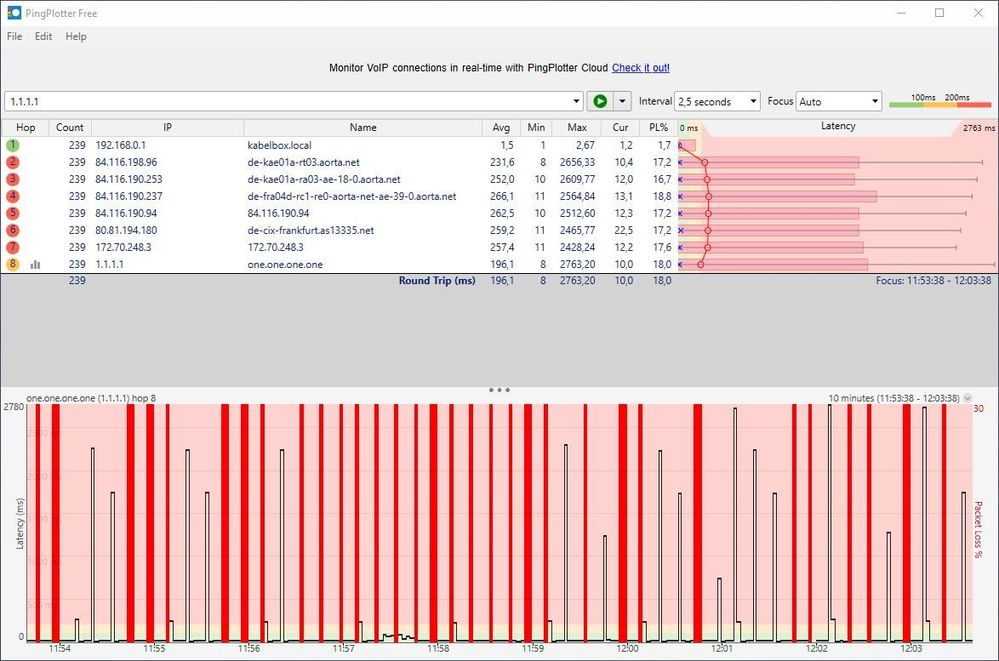Click the orange hop 8 circle icon
Viewport: 999px width, 661px height.
(x=13, y=264)
